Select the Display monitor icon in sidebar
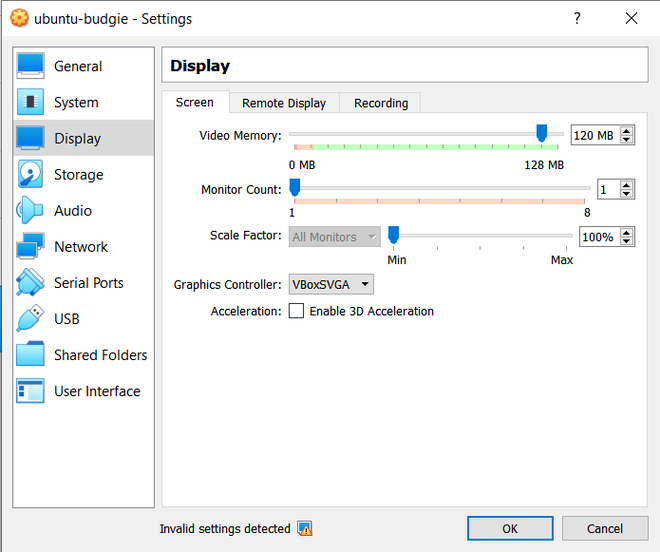The width and height of the screenshot is (660, 552). pos(30,138)
